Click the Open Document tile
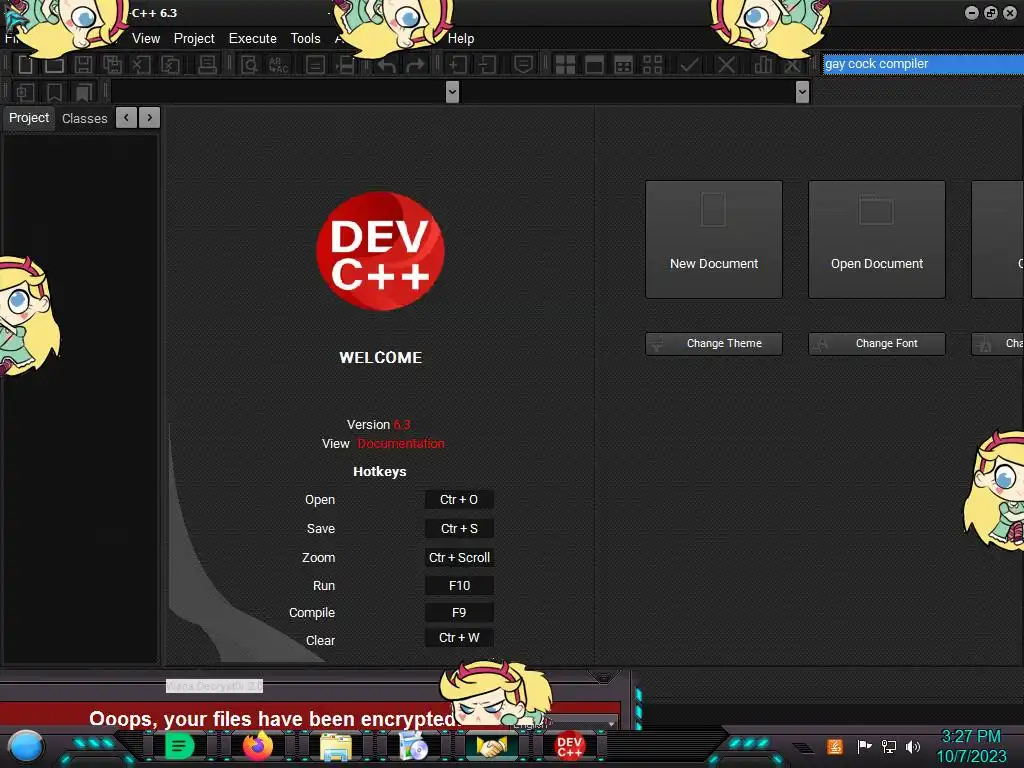 (x=877, y=240)
